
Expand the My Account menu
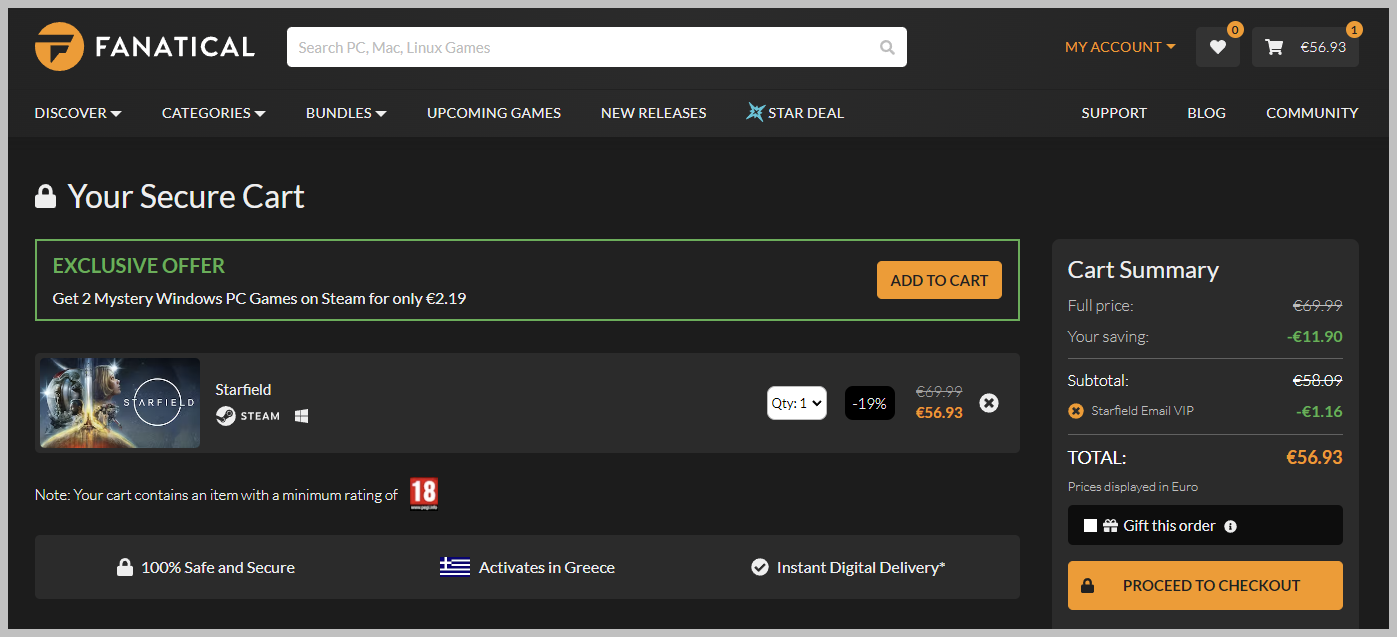[1120, 47]
